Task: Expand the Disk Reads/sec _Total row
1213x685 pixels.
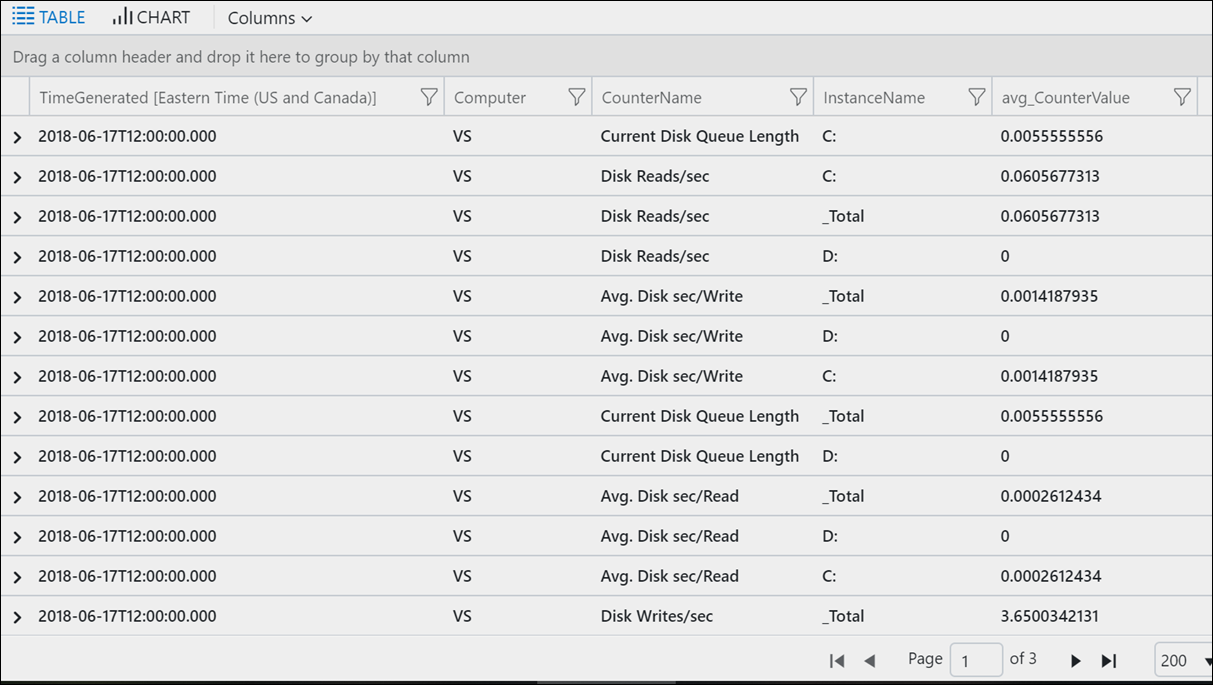Action: [x=17, y=217]
